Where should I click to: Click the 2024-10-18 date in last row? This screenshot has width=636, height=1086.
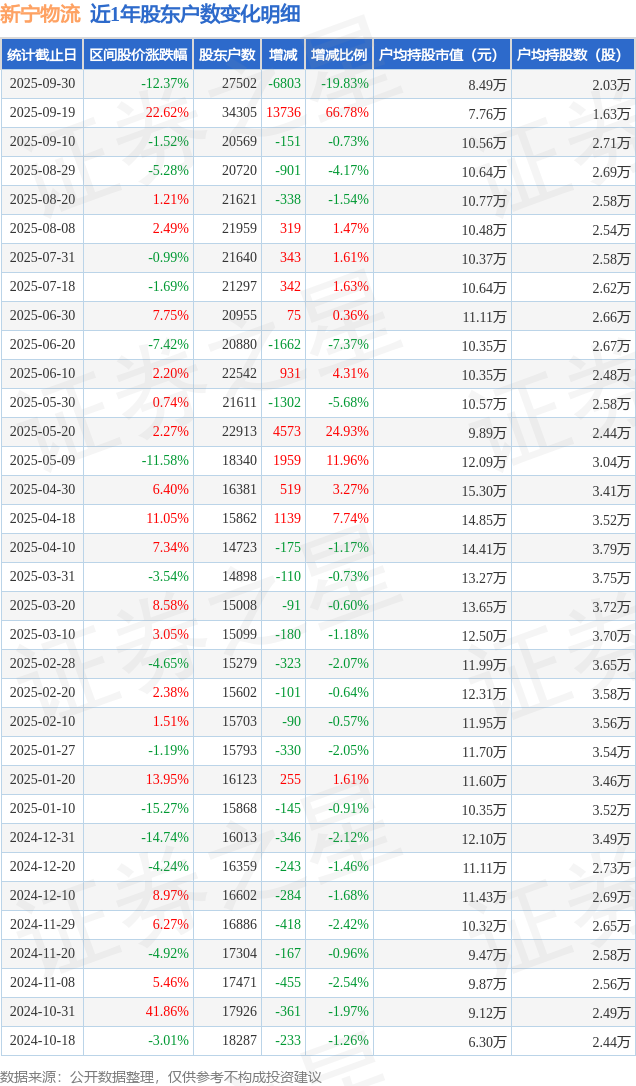point(42,1041)
